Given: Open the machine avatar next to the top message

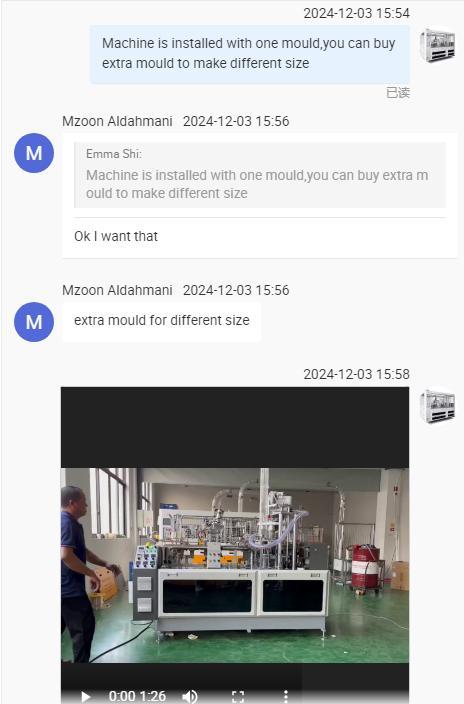Looking at the screenshot, I should click(x=437, y=45).
